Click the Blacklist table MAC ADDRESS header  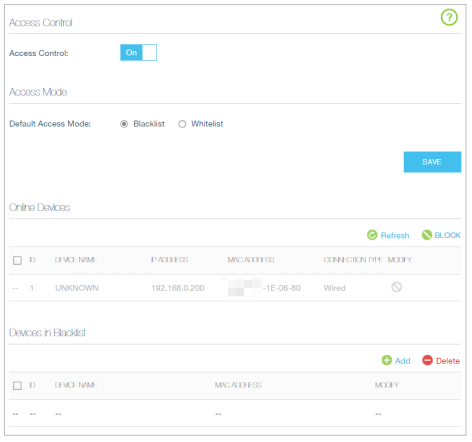(x=238, y=385)
